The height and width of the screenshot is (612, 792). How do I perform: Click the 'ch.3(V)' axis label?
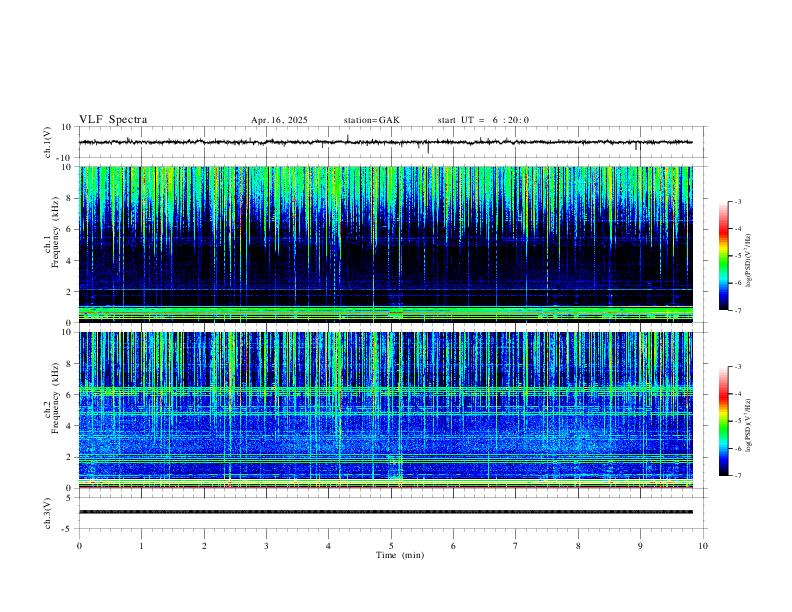47,514
